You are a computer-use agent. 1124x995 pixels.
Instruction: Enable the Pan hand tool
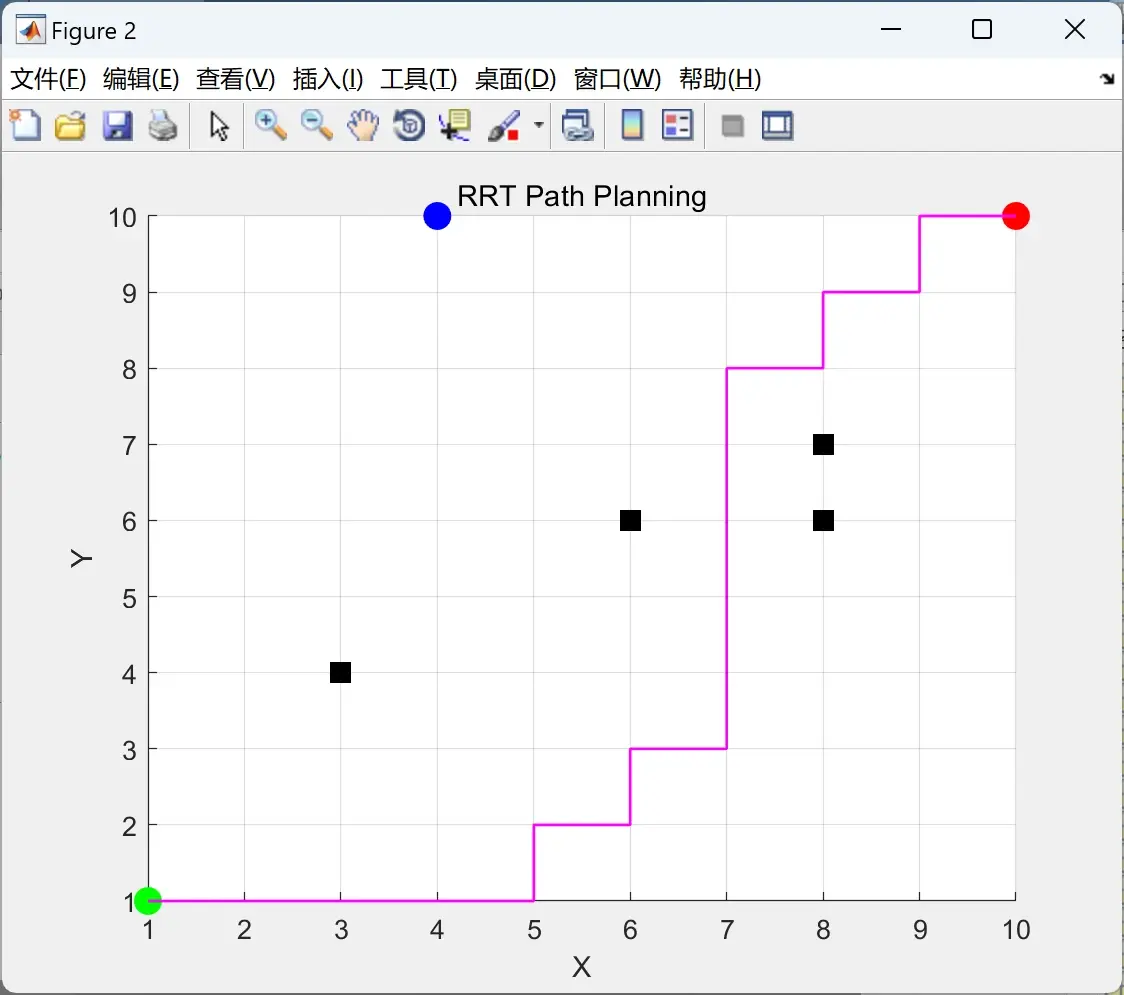[363, 125]
